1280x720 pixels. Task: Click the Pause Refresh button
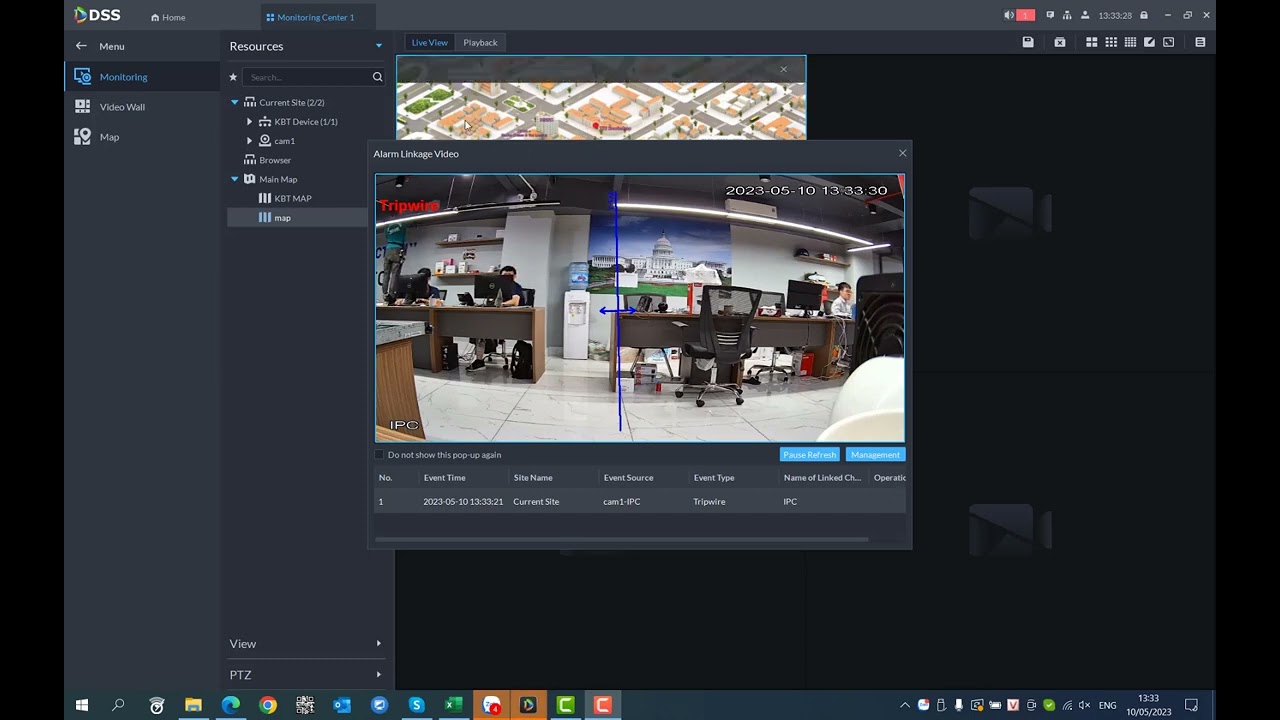pyautogui.click(x=809, y=455)
